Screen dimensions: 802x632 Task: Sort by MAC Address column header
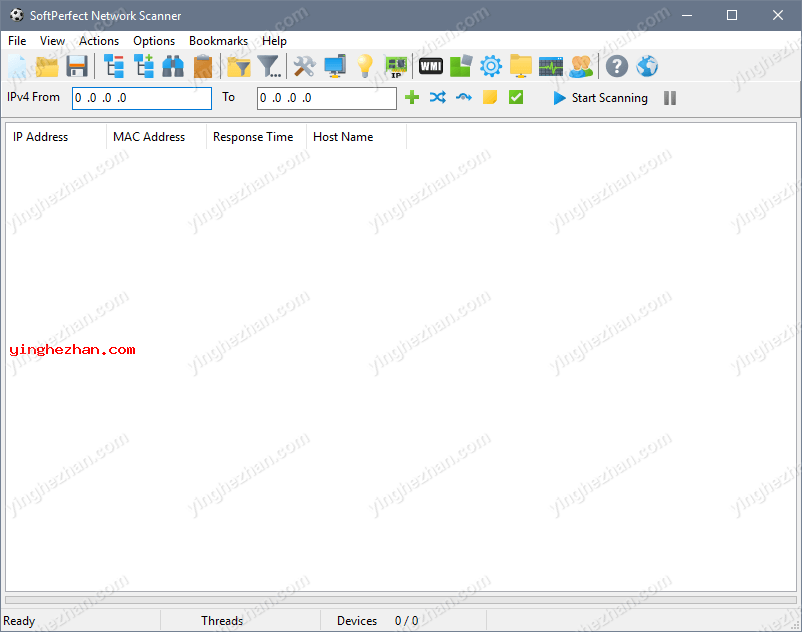point(157,137)
